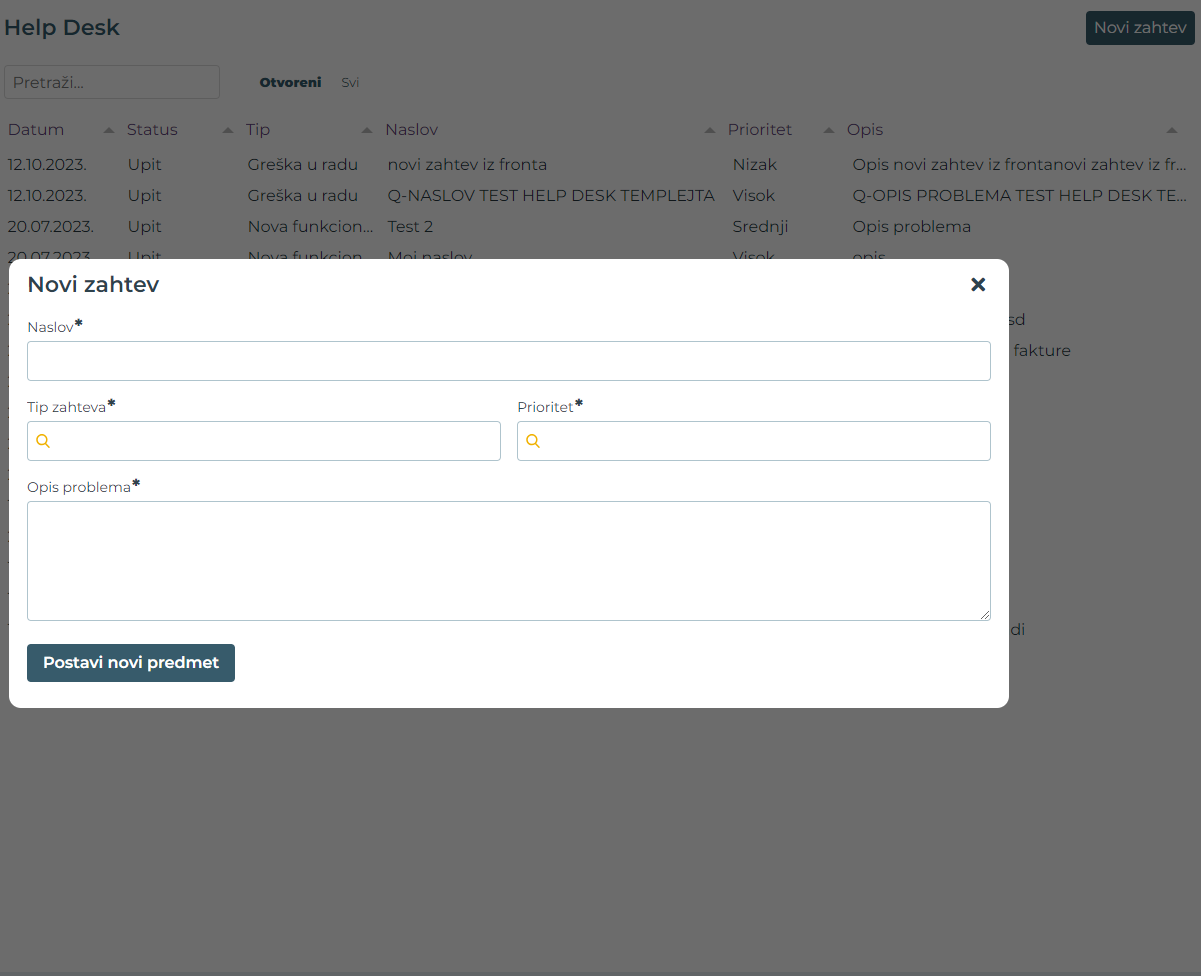This screenshot has width=1201, height=976.
Task: Click the Pretraži search box
Action: tap(112, 82)
